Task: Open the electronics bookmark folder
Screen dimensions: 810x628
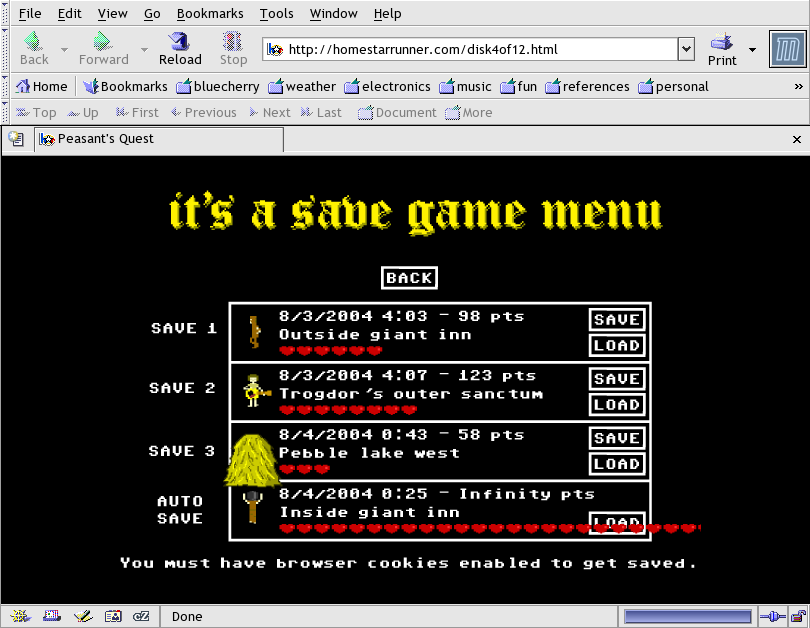Action: [387, 86]
